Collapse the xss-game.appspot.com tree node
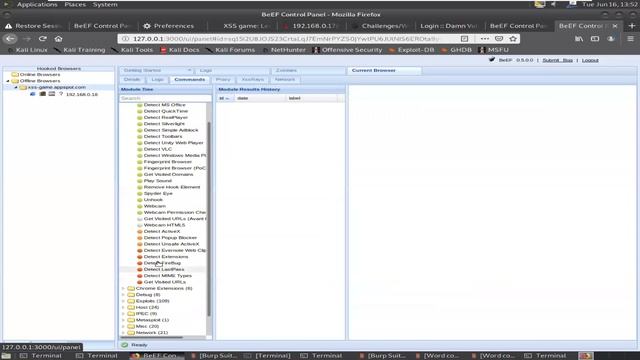The width and height of the screenshot is (640, 360). [x=16, y=87]
